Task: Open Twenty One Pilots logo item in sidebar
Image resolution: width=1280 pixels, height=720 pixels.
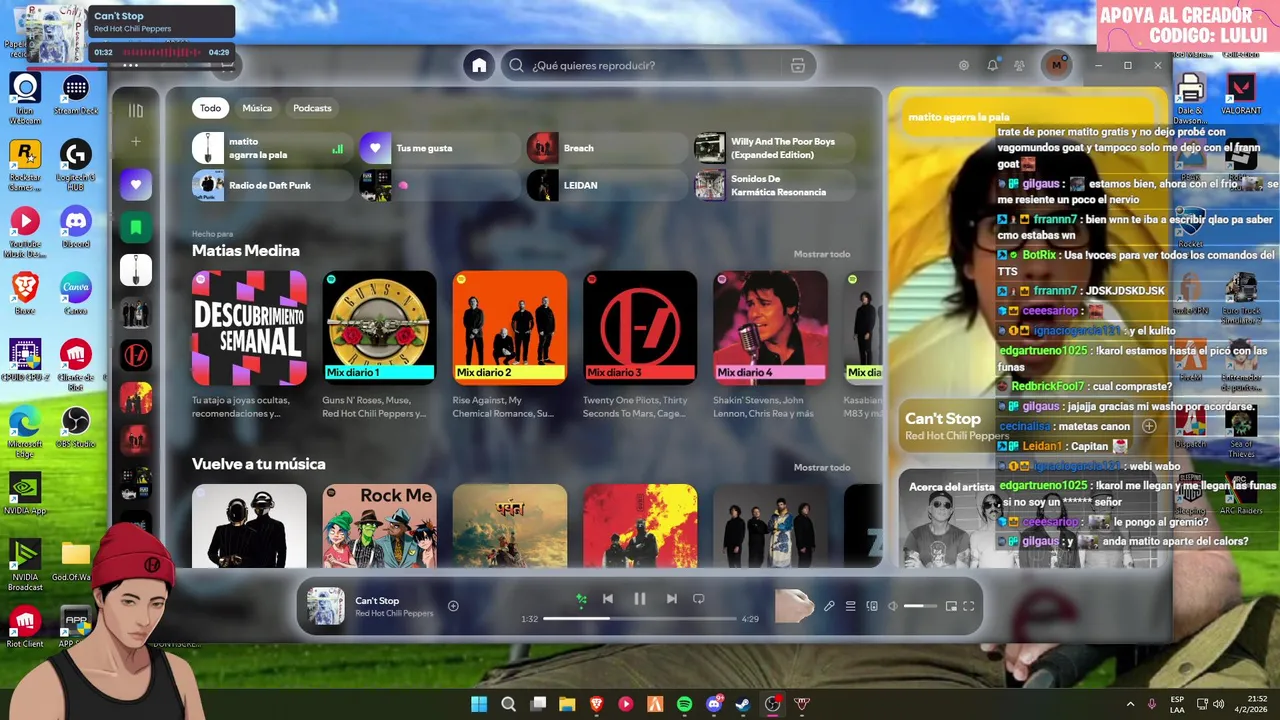Action: [136, 355]
